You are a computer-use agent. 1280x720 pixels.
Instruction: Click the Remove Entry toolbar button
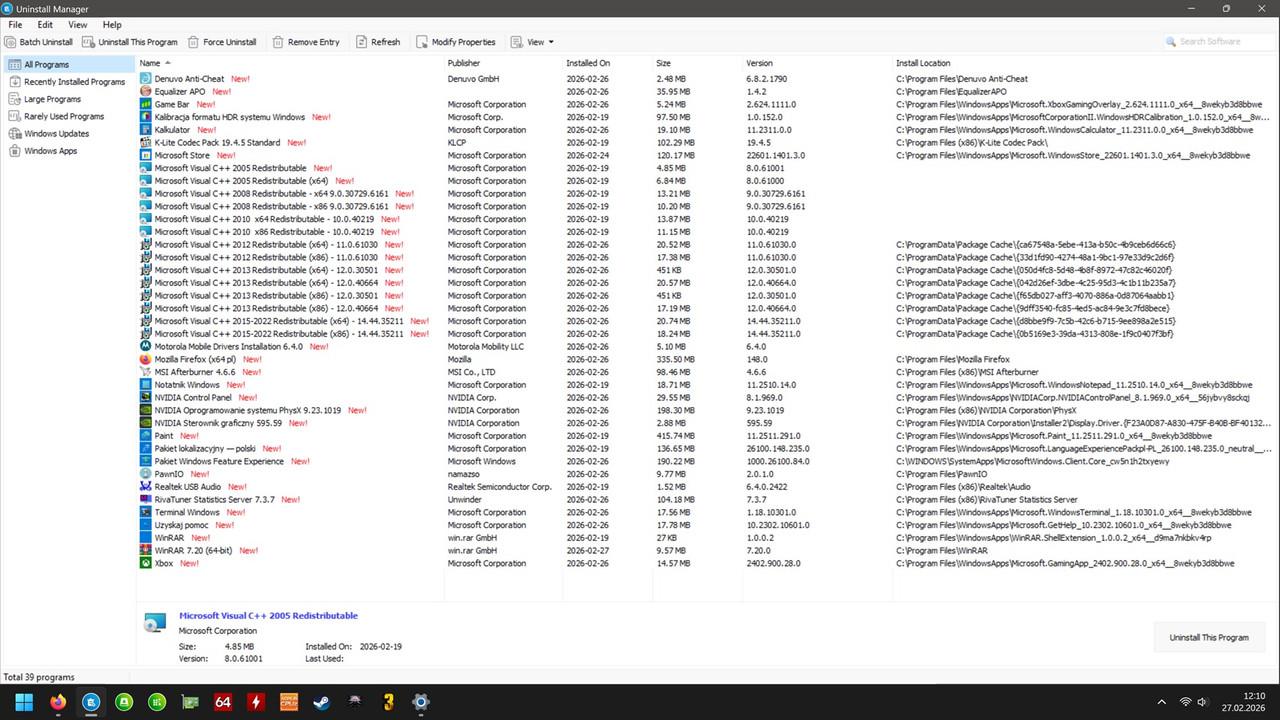click(305, 42)
